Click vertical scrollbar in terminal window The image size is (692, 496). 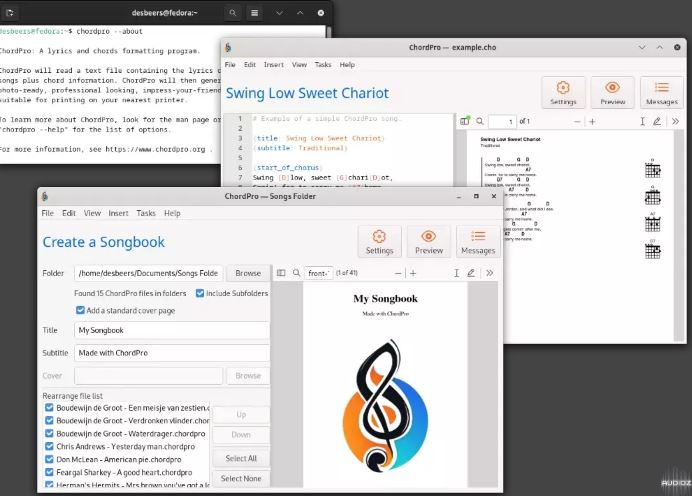[328, 32]
